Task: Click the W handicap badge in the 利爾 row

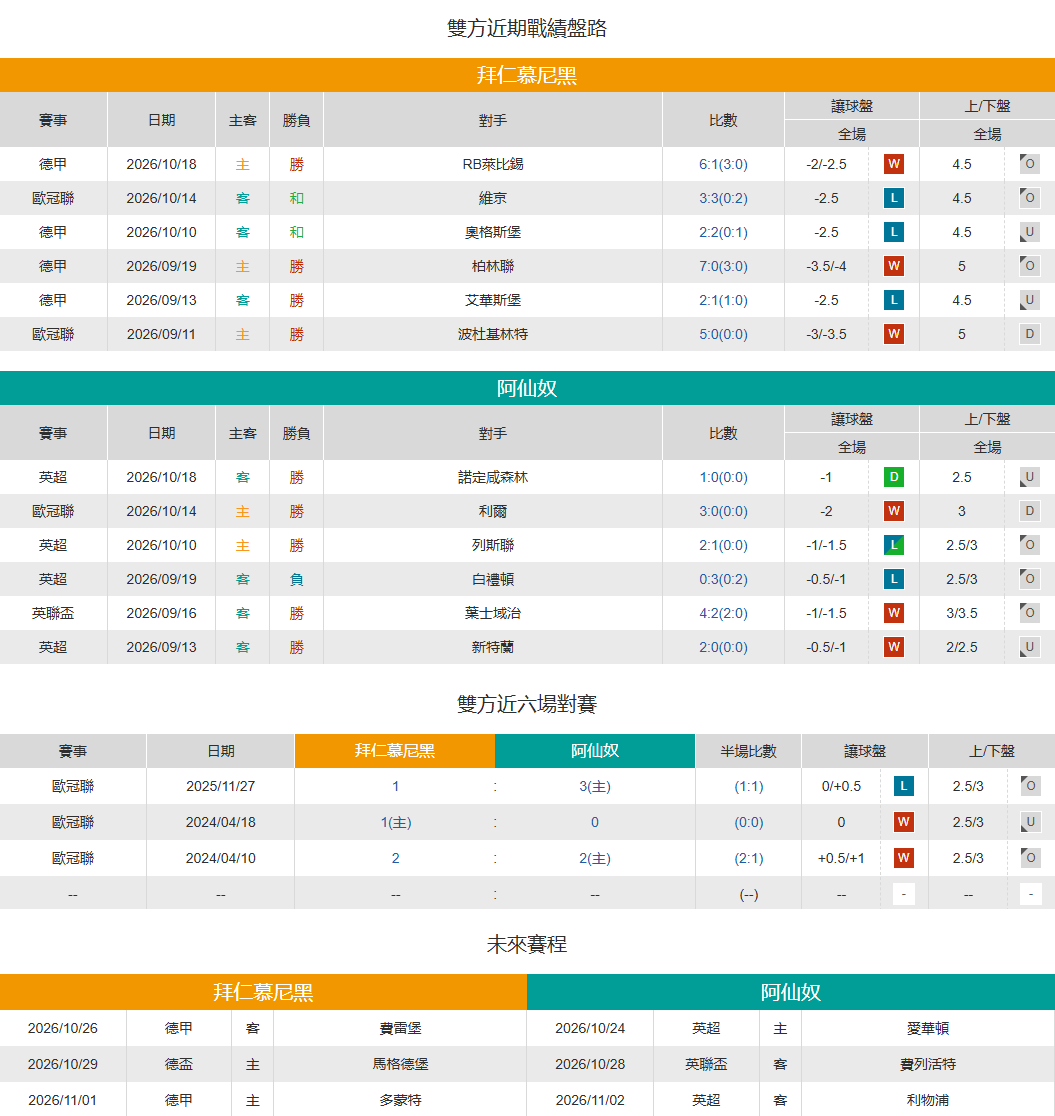Action: (x=894, y=511)
